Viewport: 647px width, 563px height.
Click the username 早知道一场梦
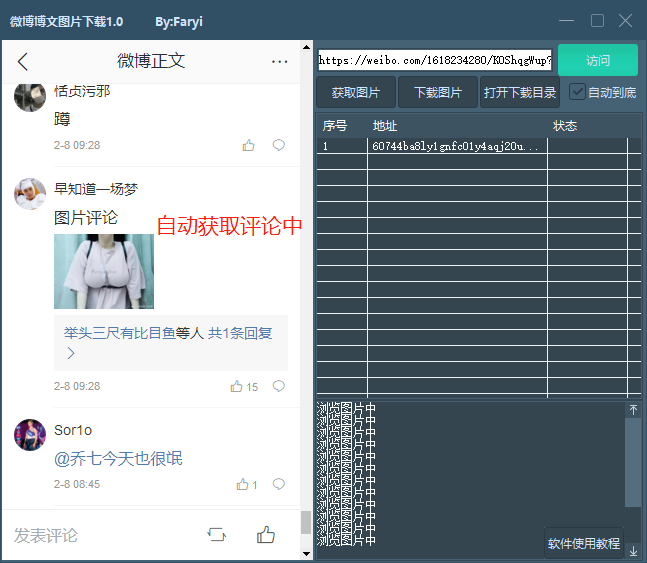coord(96,189)
